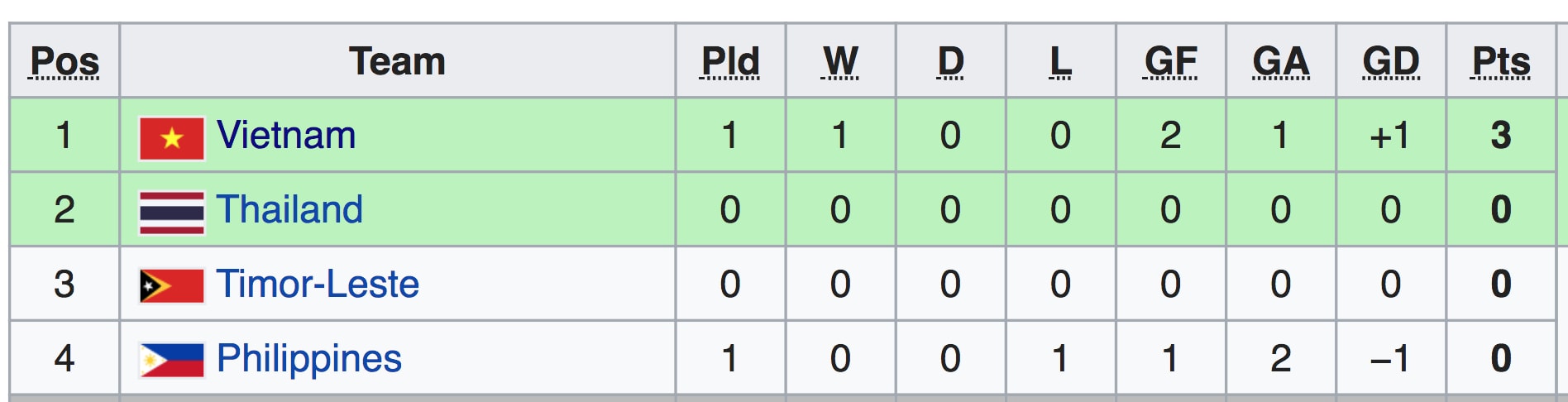Click the W column header abbreviation
This screenshot has width=1568, height=402.
point(840,62)
